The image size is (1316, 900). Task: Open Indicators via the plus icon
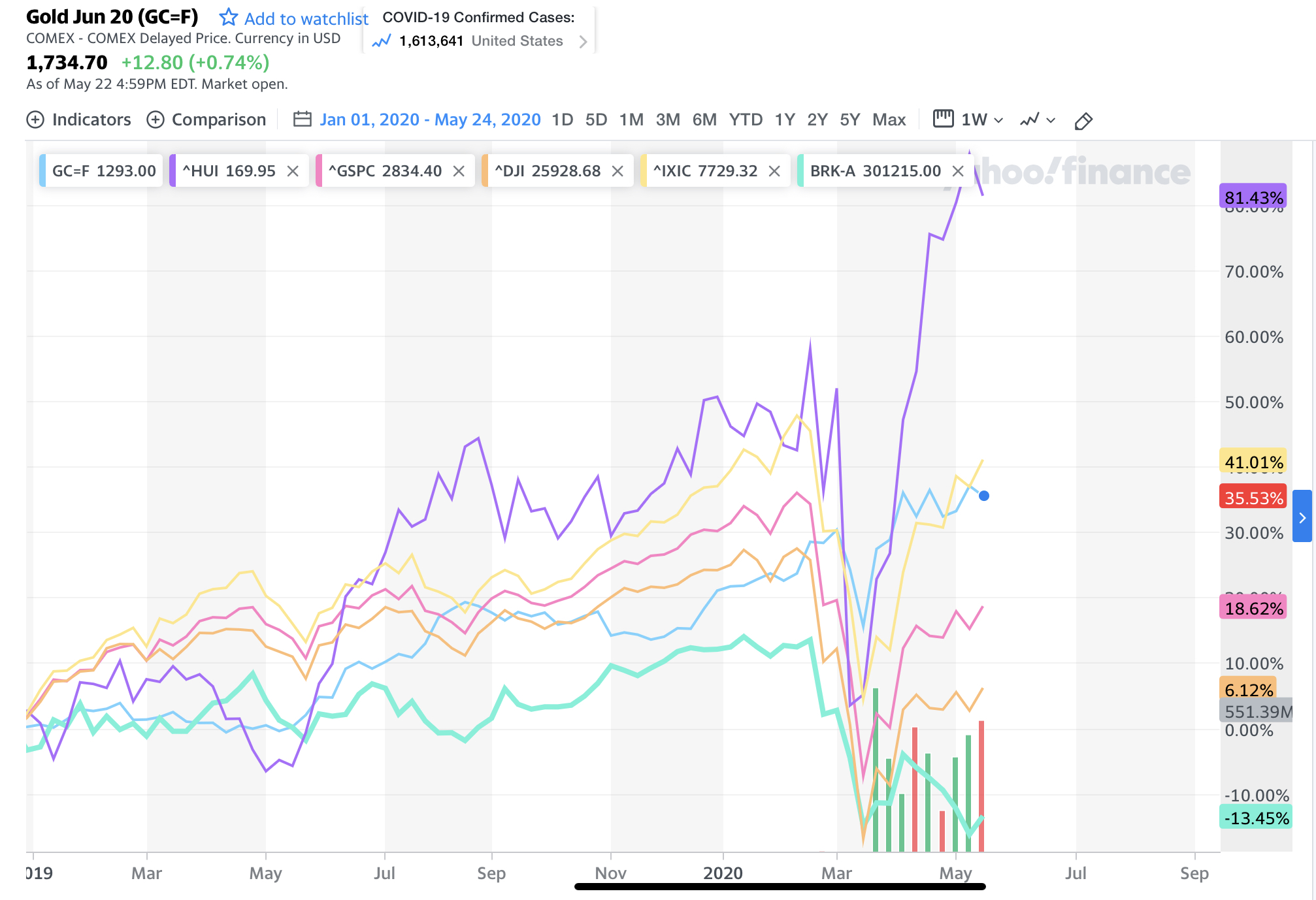click(35, 120)
